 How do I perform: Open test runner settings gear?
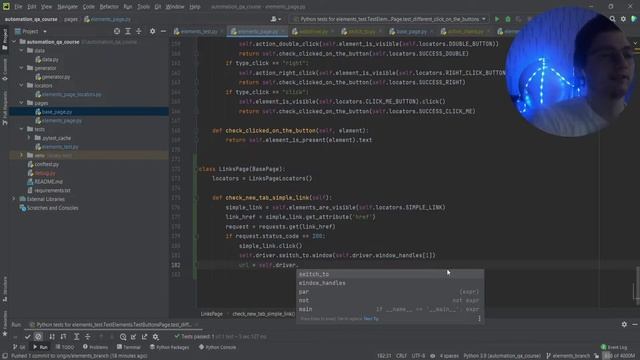(156, 337)
